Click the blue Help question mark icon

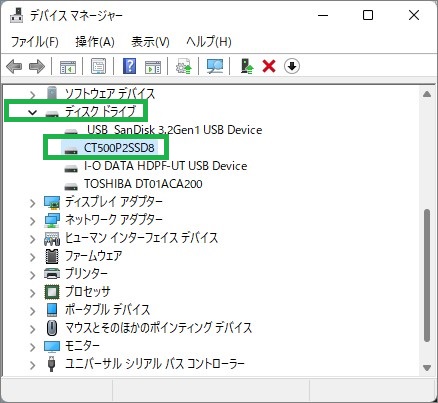click(129, 66)
